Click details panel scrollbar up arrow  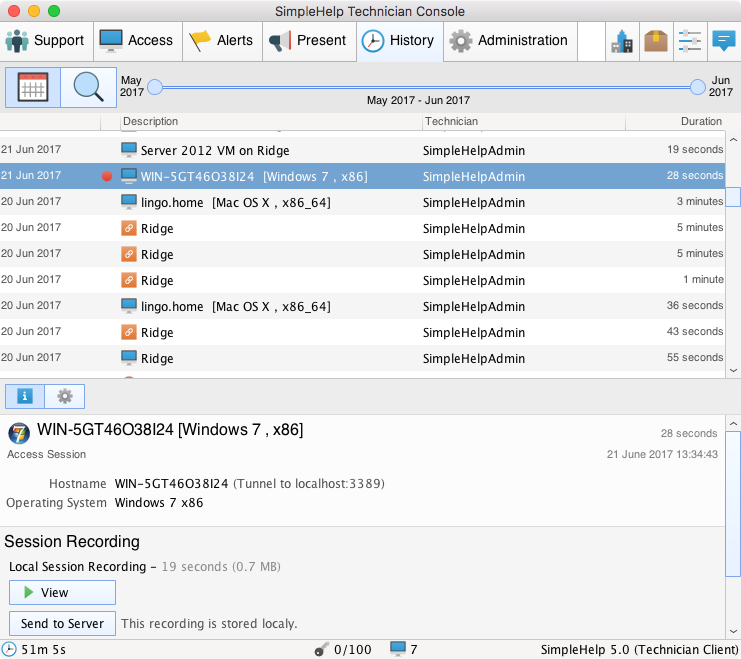[733, 424]
